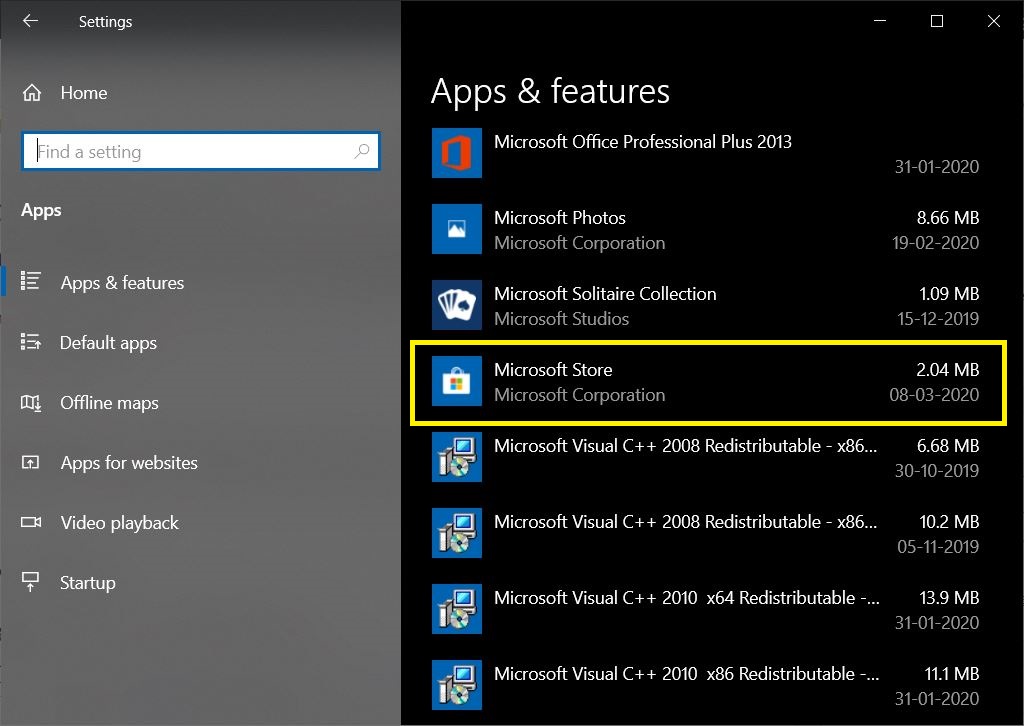1024x726 pixels.
Task: Click the Apps section heading in sidebar
Action: click(41, 210)
